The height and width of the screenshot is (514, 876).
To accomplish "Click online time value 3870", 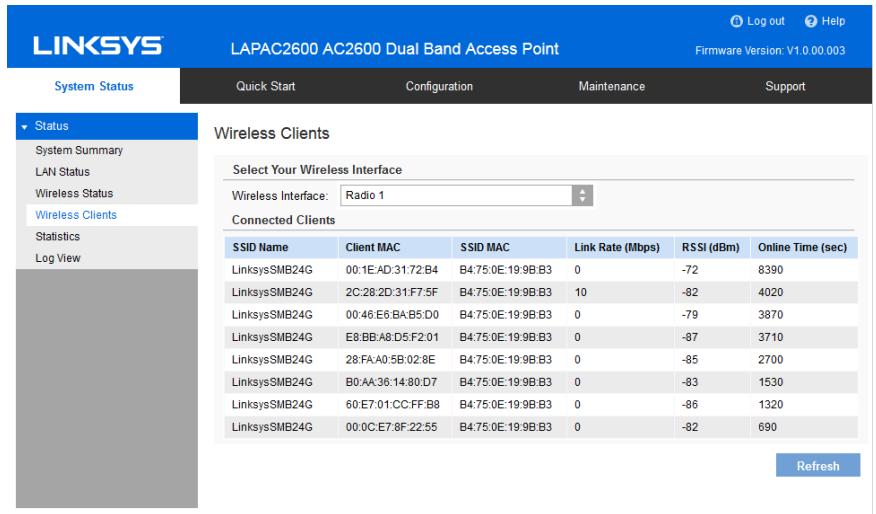I will 770,315.
